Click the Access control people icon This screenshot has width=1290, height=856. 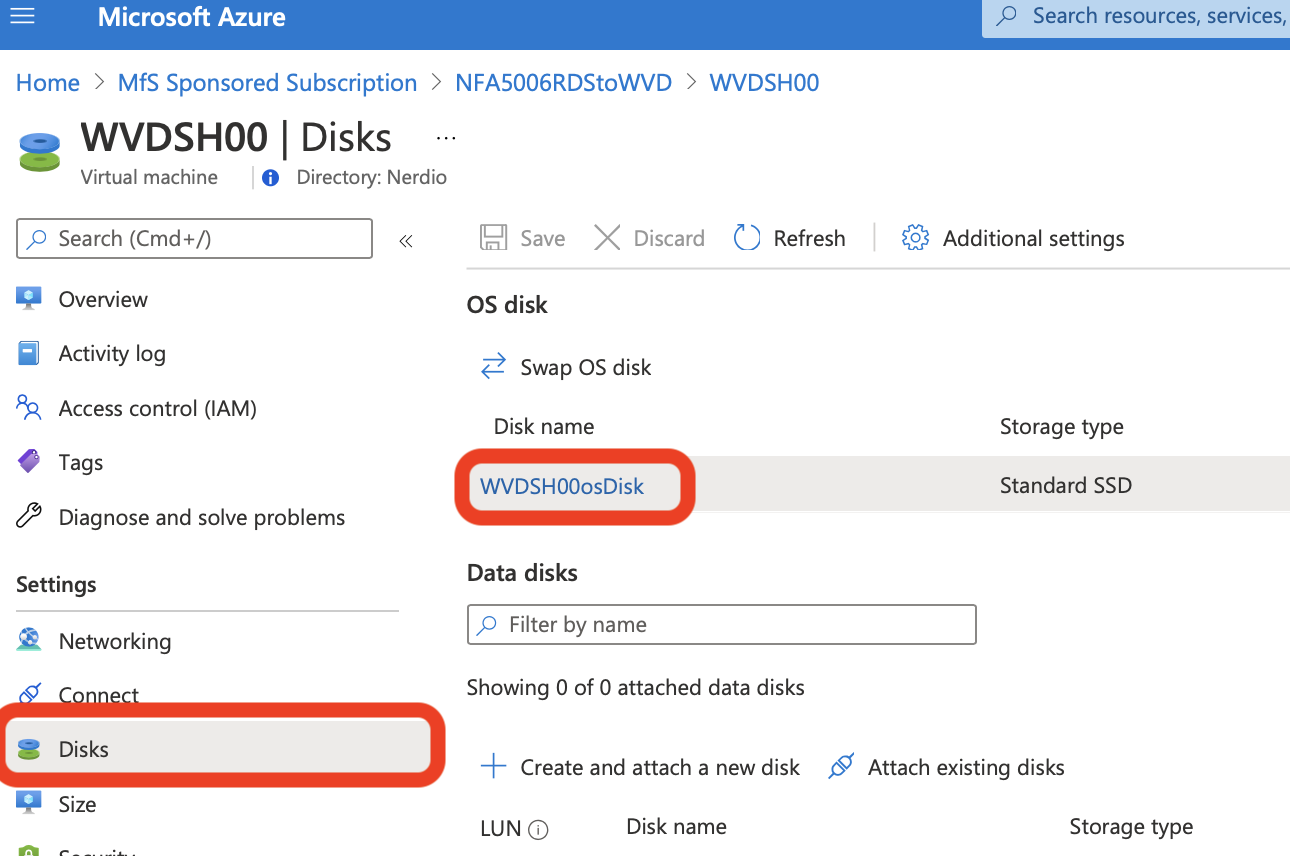click(x=29, y=407)
